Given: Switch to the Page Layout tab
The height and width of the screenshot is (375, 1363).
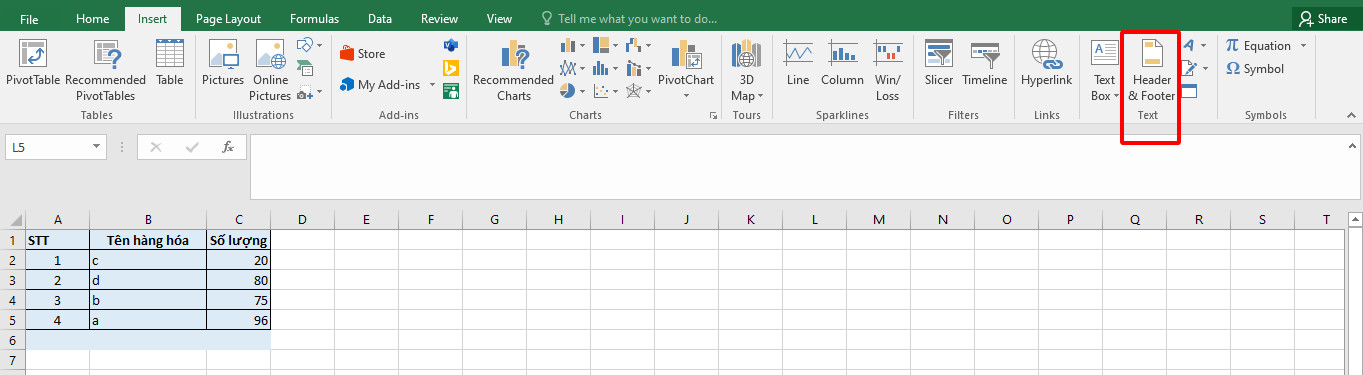Looking at the screenshot, I should (x=228, y=19).
